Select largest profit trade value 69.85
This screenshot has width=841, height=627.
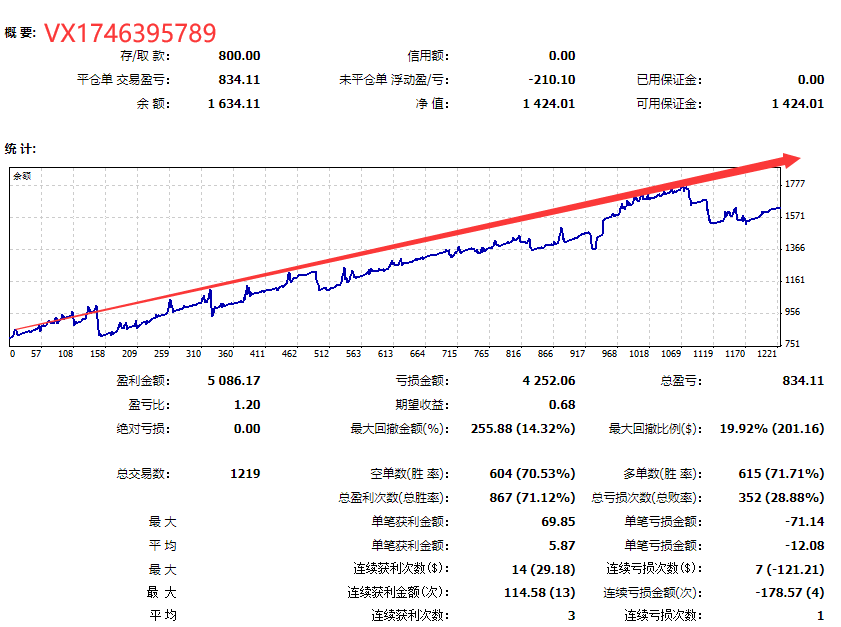pos(558,522)
